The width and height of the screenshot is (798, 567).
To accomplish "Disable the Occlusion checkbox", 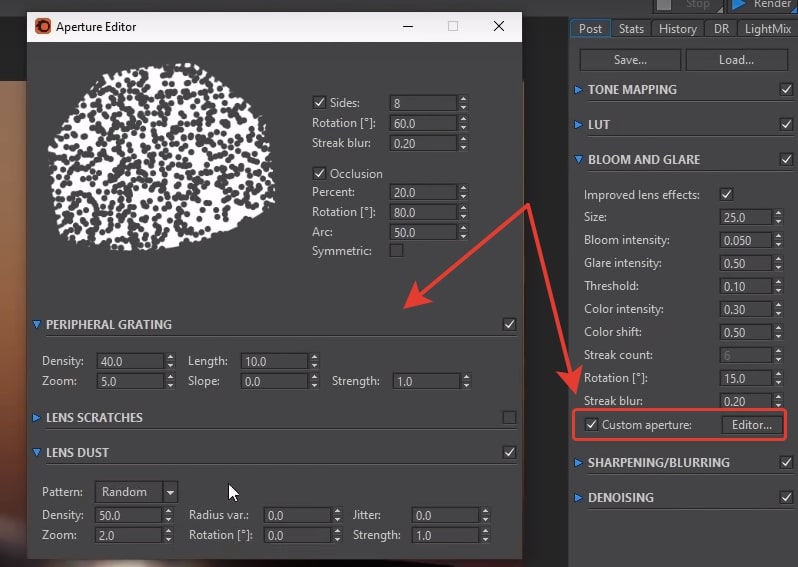I will [x=320, y=173].
